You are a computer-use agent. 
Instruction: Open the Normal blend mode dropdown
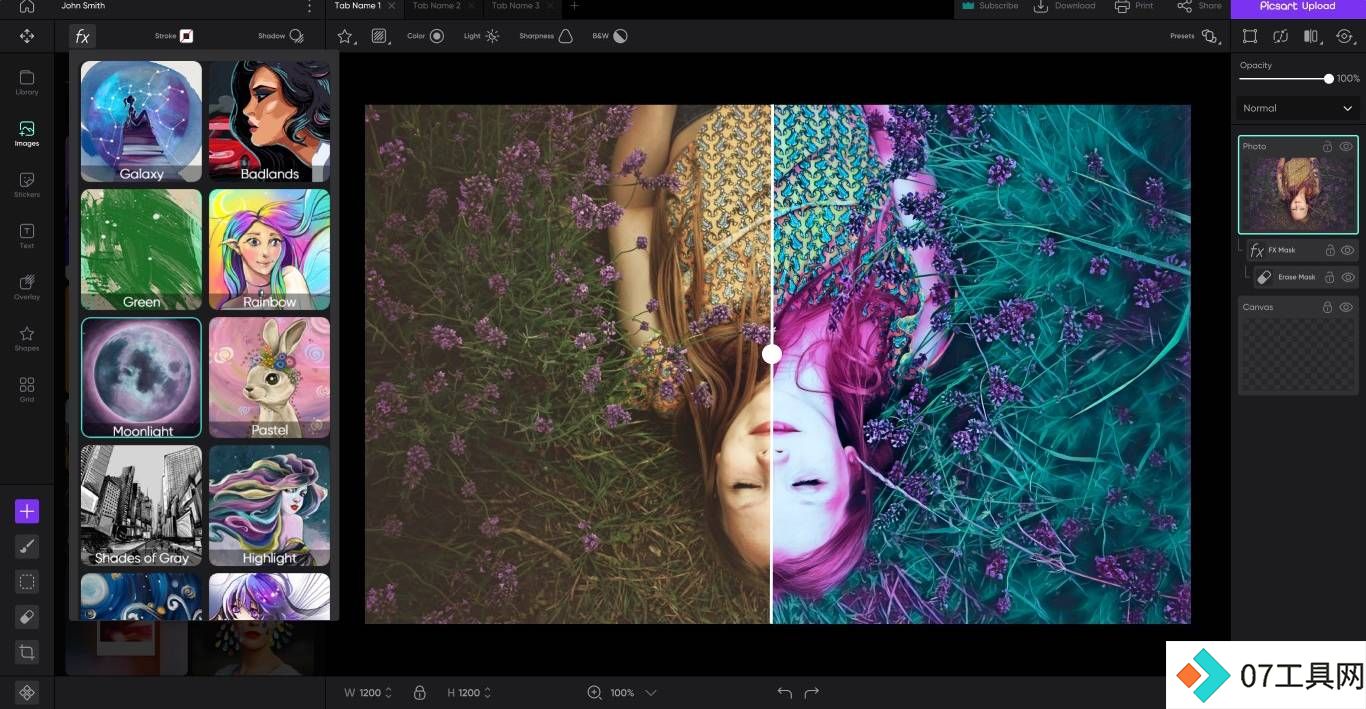(1297, 108)
